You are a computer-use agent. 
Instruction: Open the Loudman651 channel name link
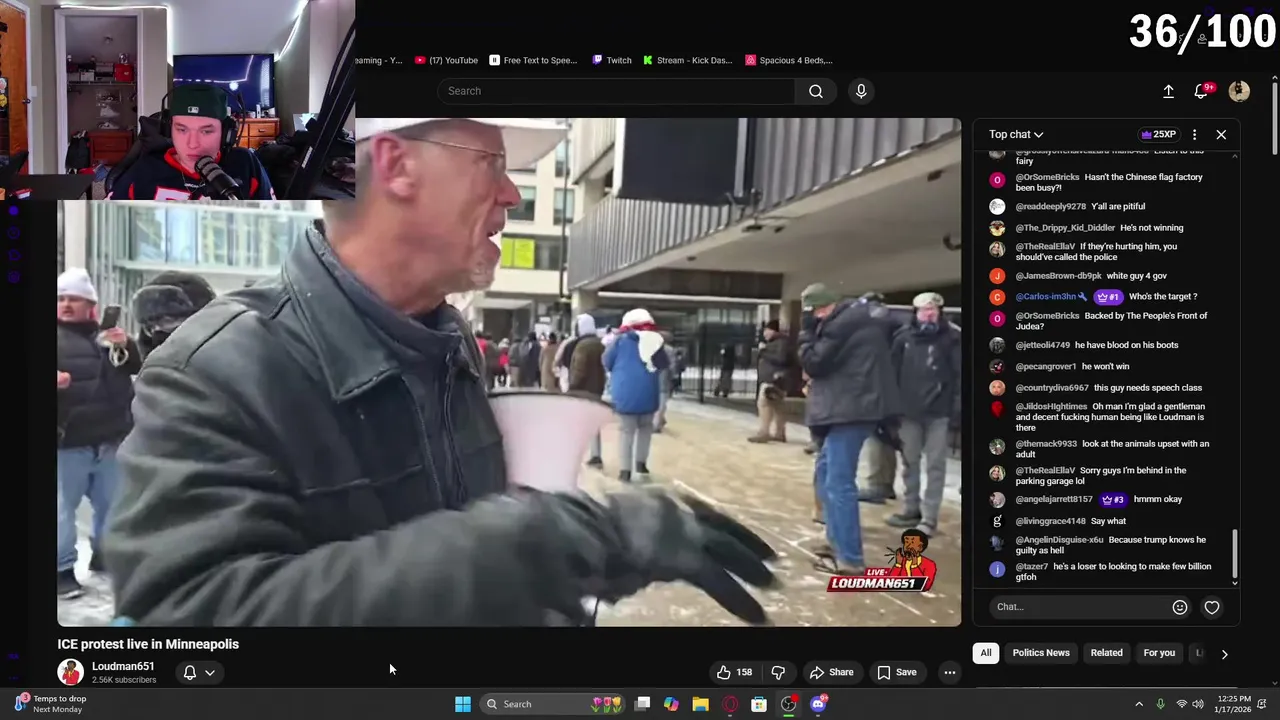(x=123, y=666)
